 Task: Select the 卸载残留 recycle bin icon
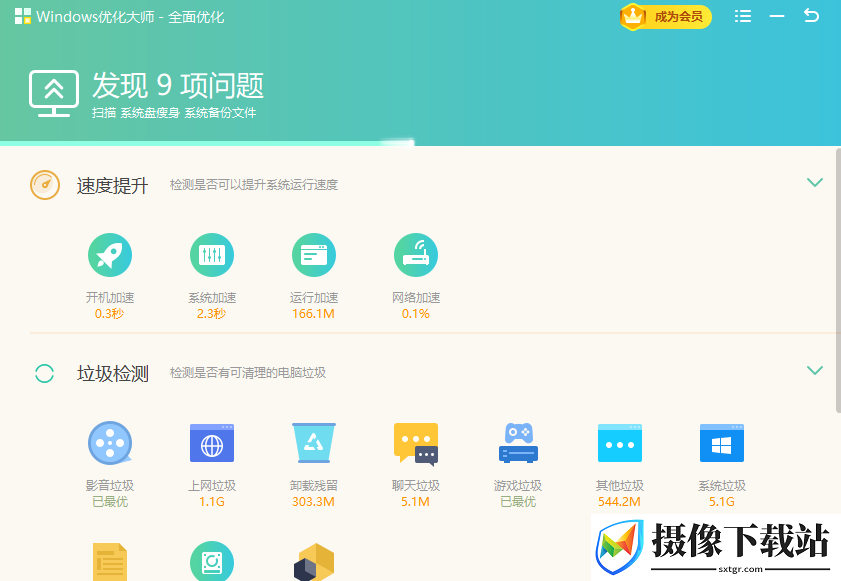(x=314, y=443)
